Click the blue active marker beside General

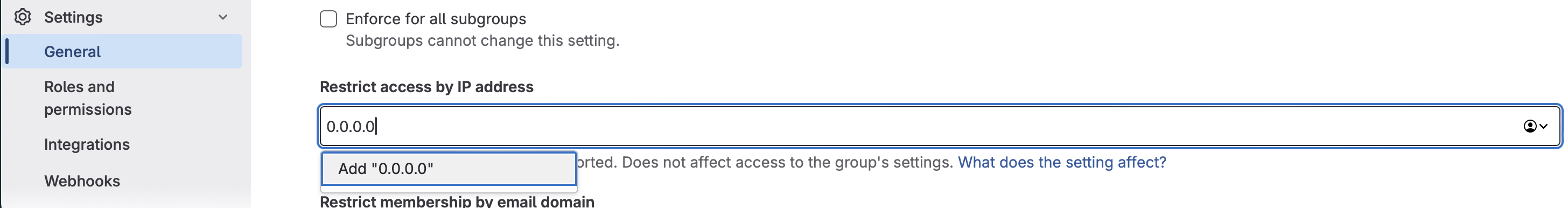(6, 51)
